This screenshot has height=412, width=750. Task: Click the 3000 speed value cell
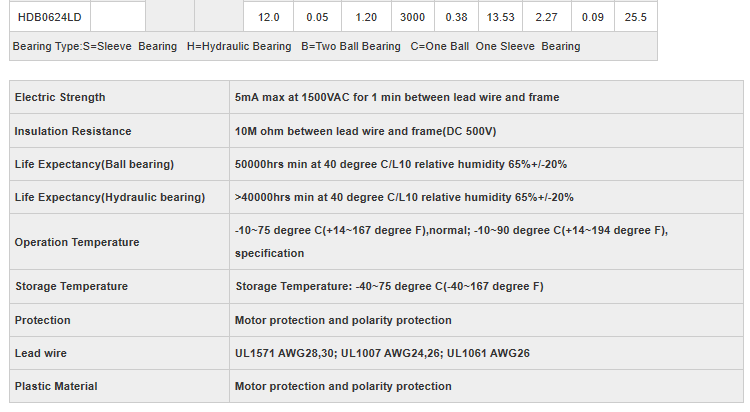pyautogui.click(x=412, y=17)
